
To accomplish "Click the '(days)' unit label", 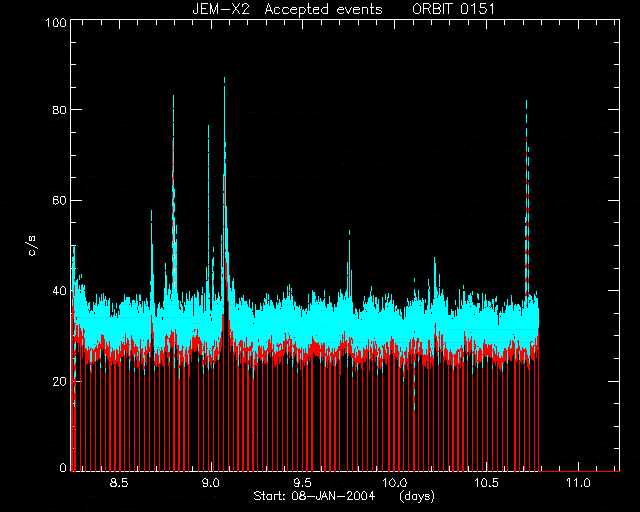I will (x=417, y=496).
